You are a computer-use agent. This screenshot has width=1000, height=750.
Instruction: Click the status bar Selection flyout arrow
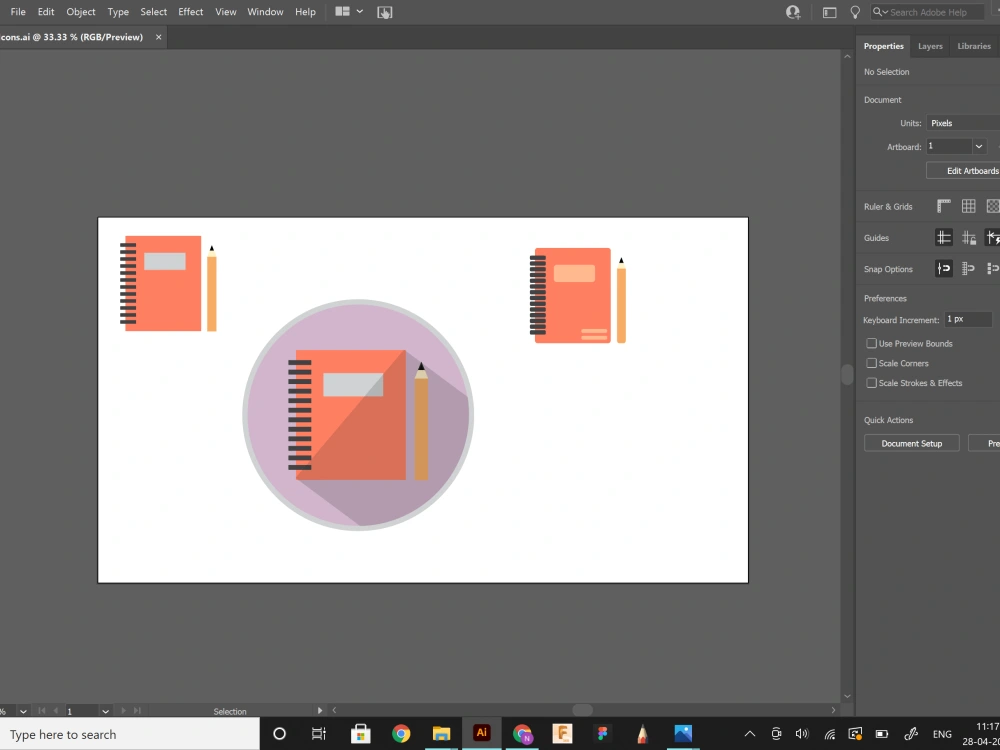320,710
